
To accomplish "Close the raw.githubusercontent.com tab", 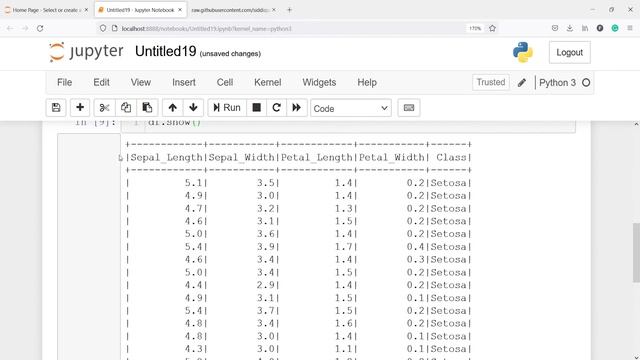I will click(x=273, y=10).
